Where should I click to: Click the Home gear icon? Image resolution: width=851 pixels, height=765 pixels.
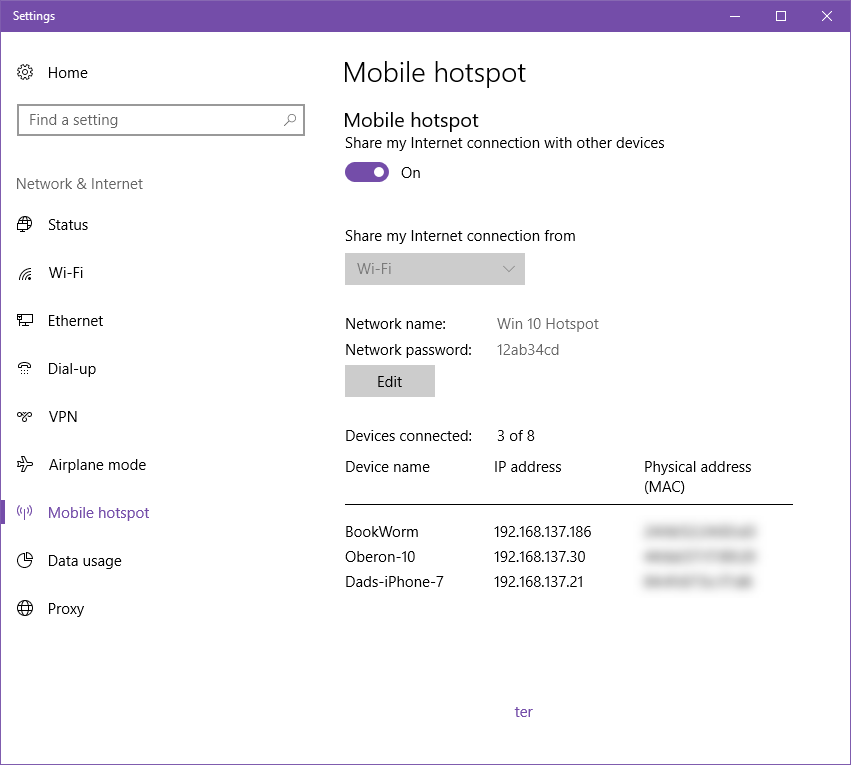pyautogui.click(x=24, y=72)
